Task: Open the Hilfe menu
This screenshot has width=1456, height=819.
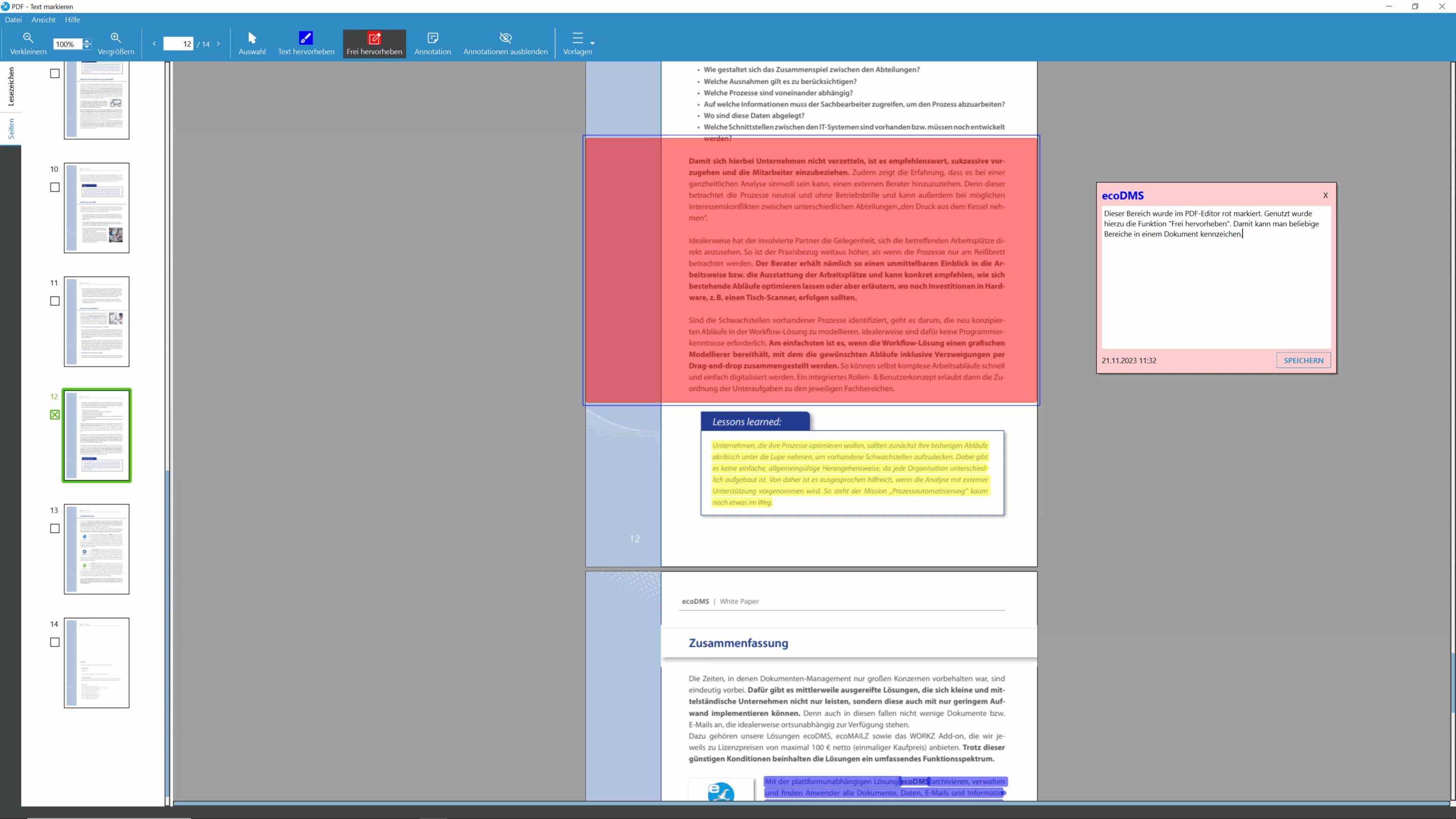Action: (72, 20)
